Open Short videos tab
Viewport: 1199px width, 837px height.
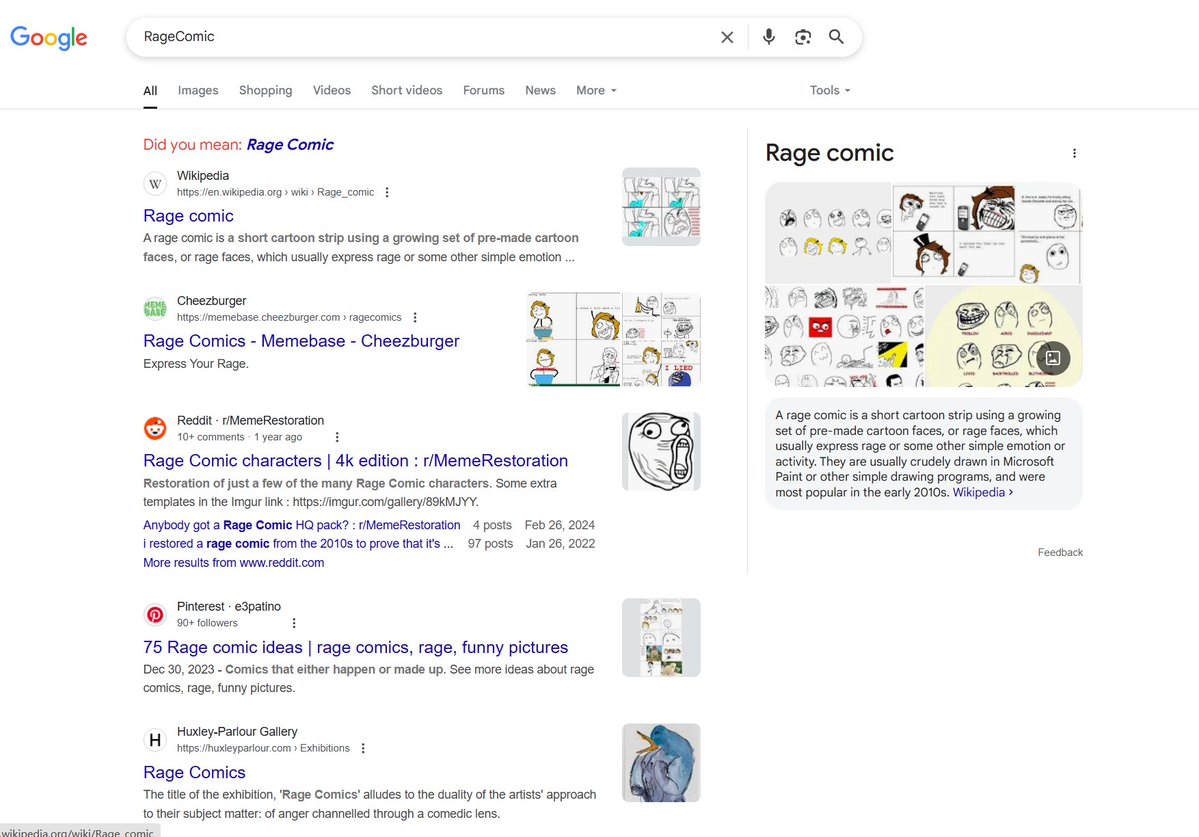407,90
